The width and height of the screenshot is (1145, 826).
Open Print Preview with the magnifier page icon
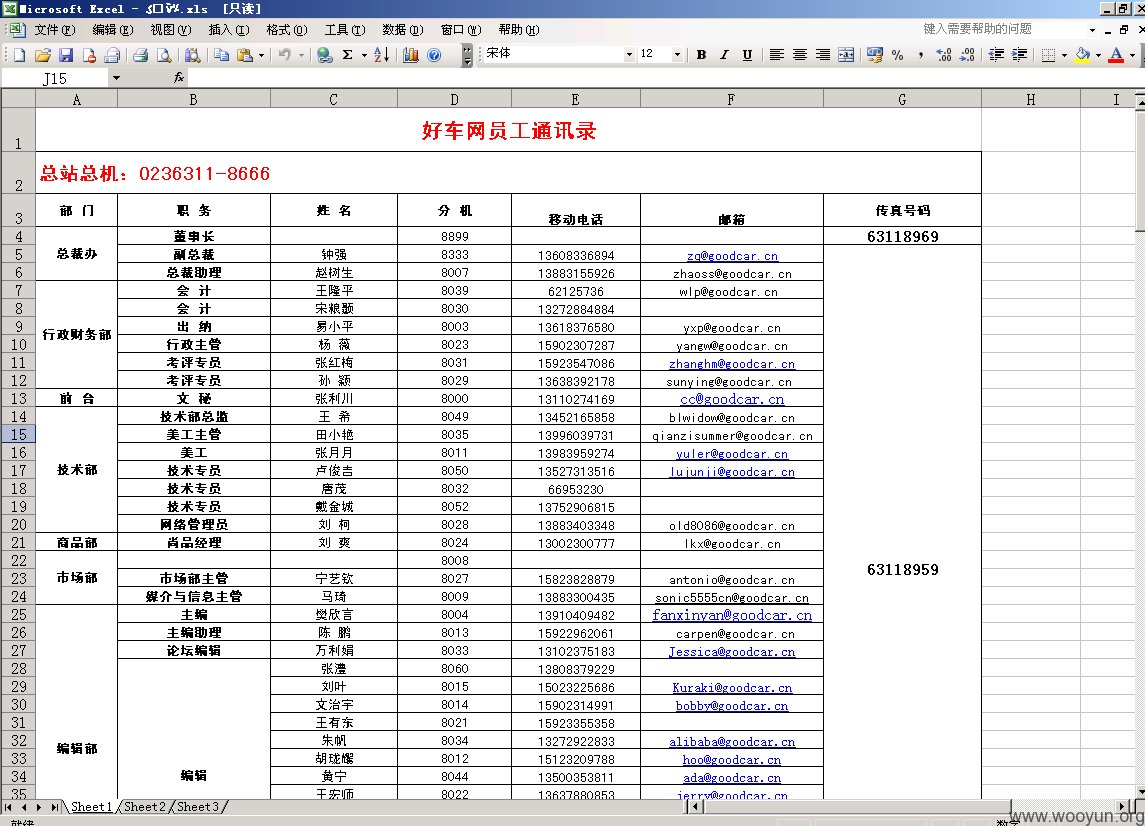tap(164, 55)
